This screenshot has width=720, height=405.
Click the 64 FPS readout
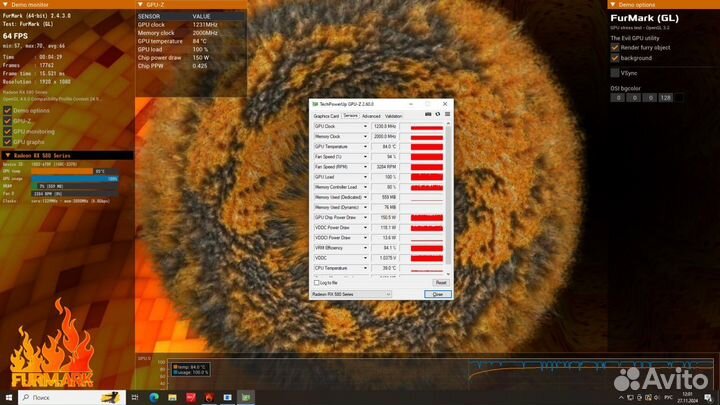[x=15, y=36]
